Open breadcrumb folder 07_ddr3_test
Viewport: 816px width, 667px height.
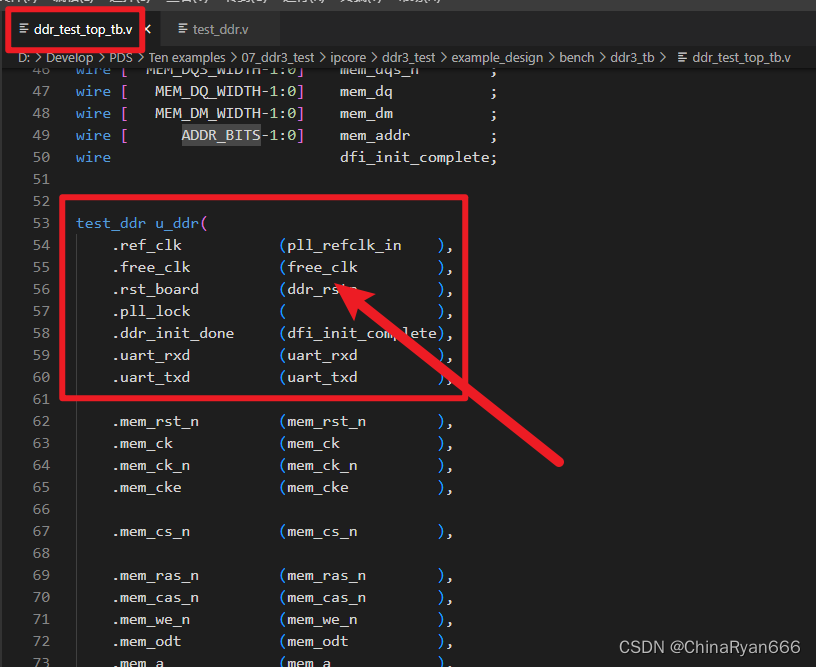[x=277, y=57]
